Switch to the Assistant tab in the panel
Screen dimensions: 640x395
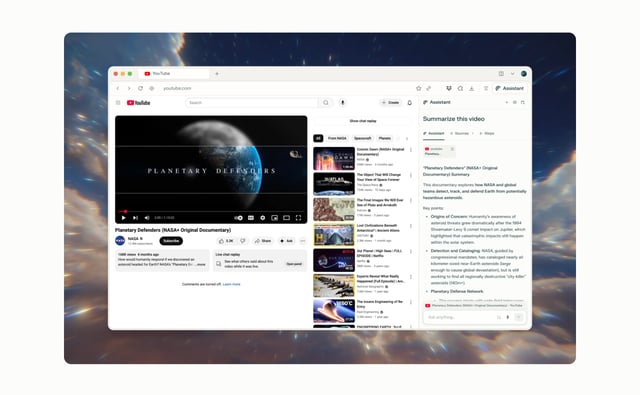(x=434, y=133)
